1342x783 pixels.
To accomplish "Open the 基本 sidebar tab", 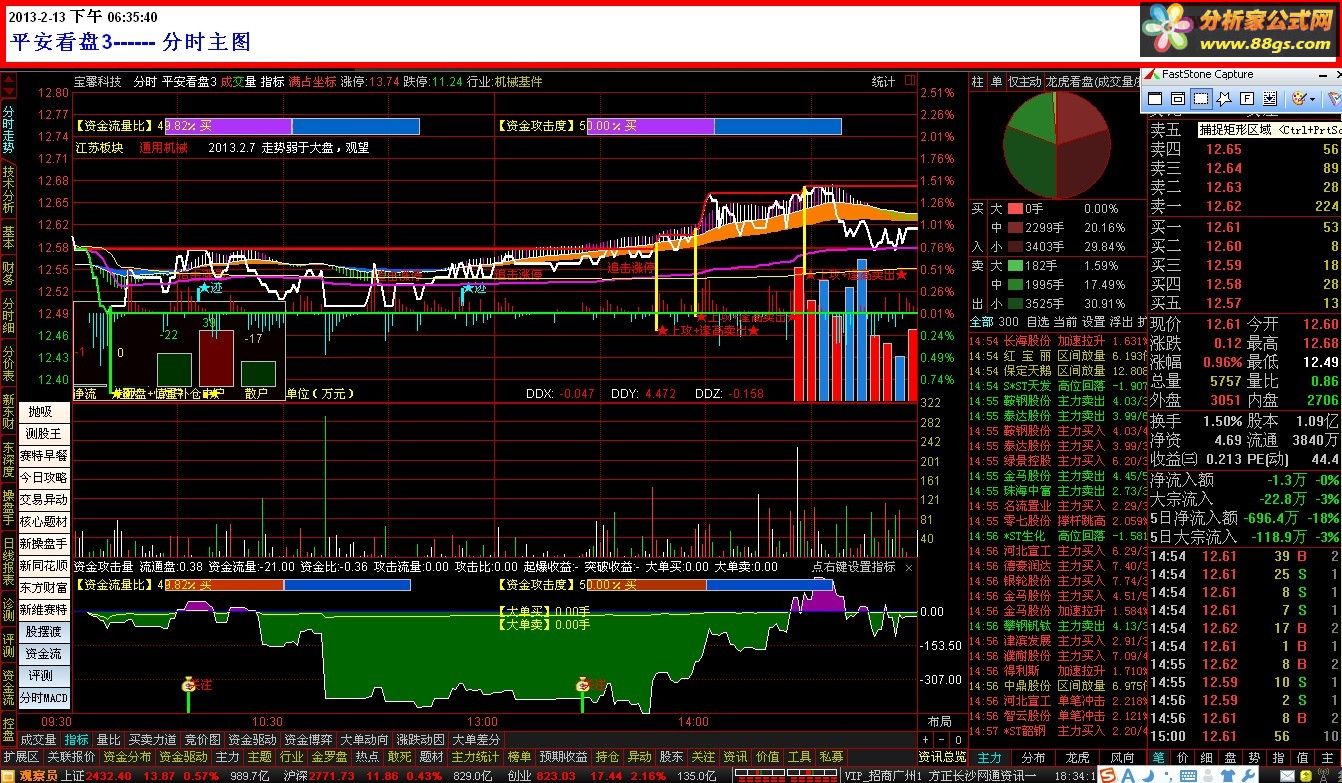I will [x=8, y=237].
